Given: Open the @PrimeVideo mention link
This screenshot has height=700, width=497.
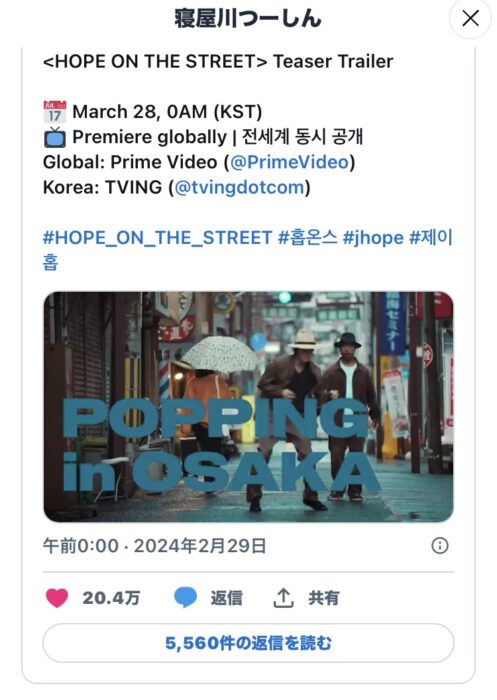Looking at the screenshot, I should coord(289,162).
